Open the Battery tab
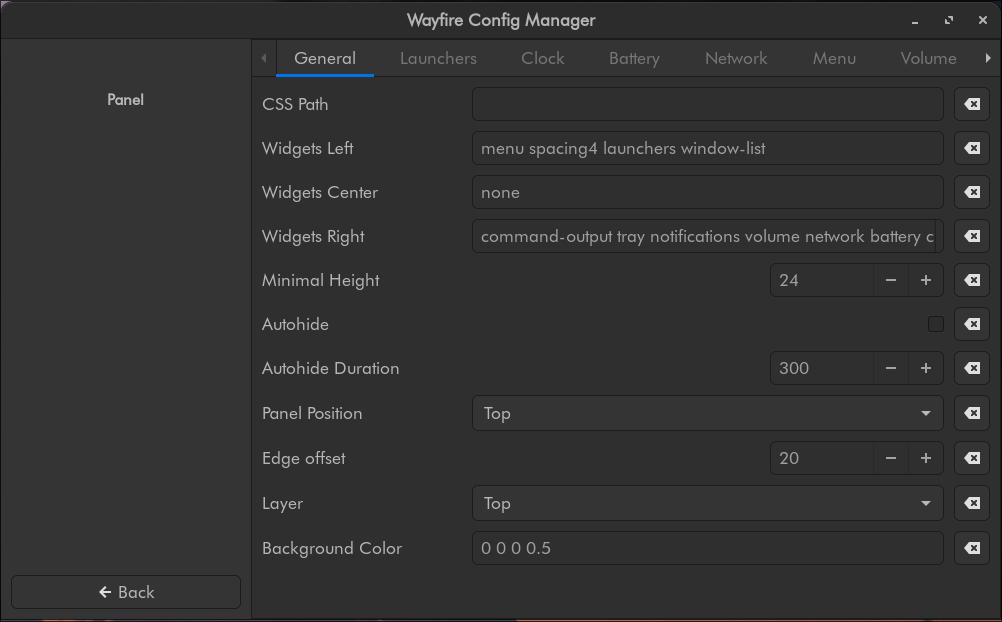Image resolution: width=1002 pixels, height=622 pixels. pyautogui.click(x=634, y=58)
